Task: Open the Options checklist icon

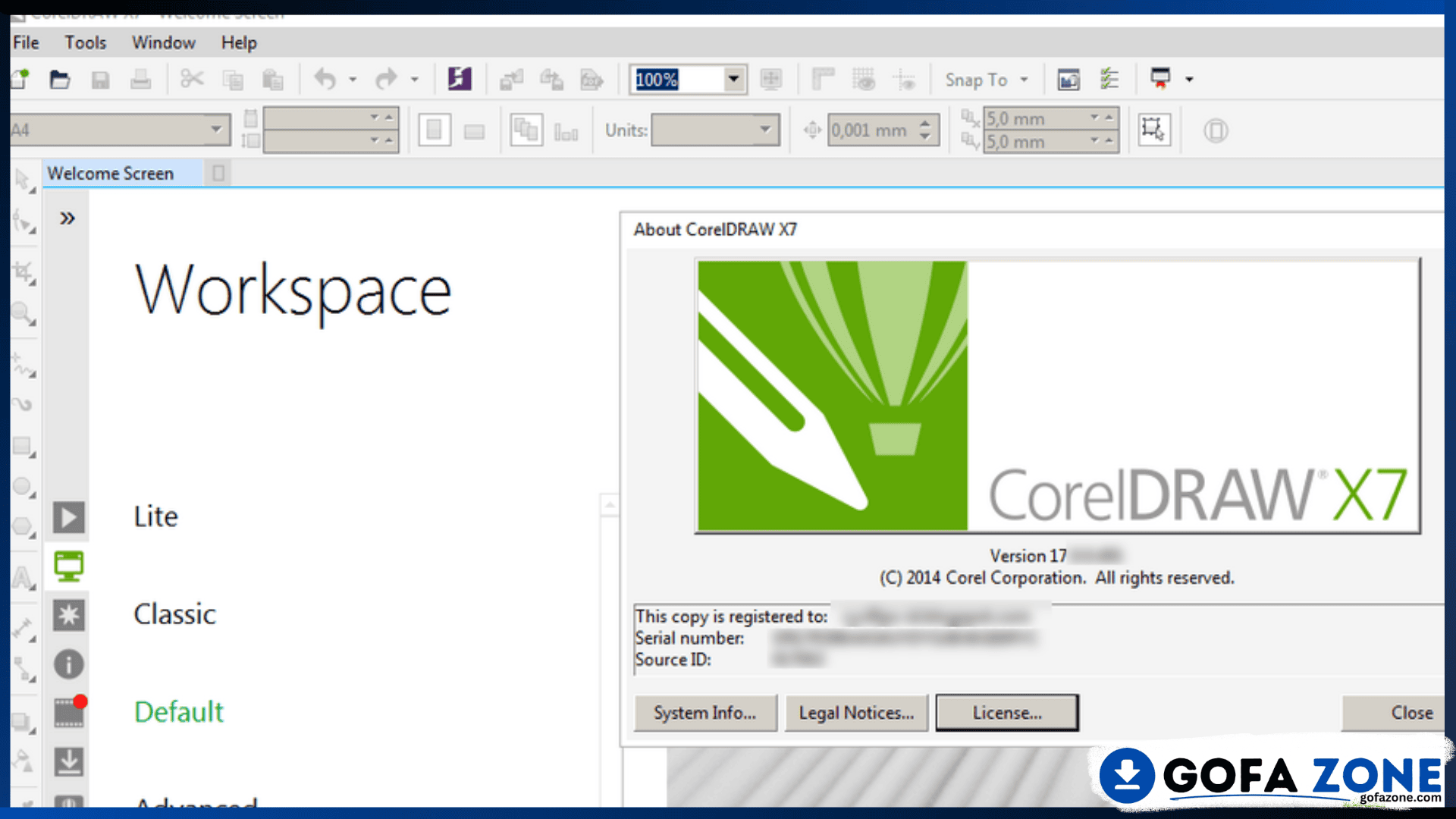Action: pos(1109,79)
